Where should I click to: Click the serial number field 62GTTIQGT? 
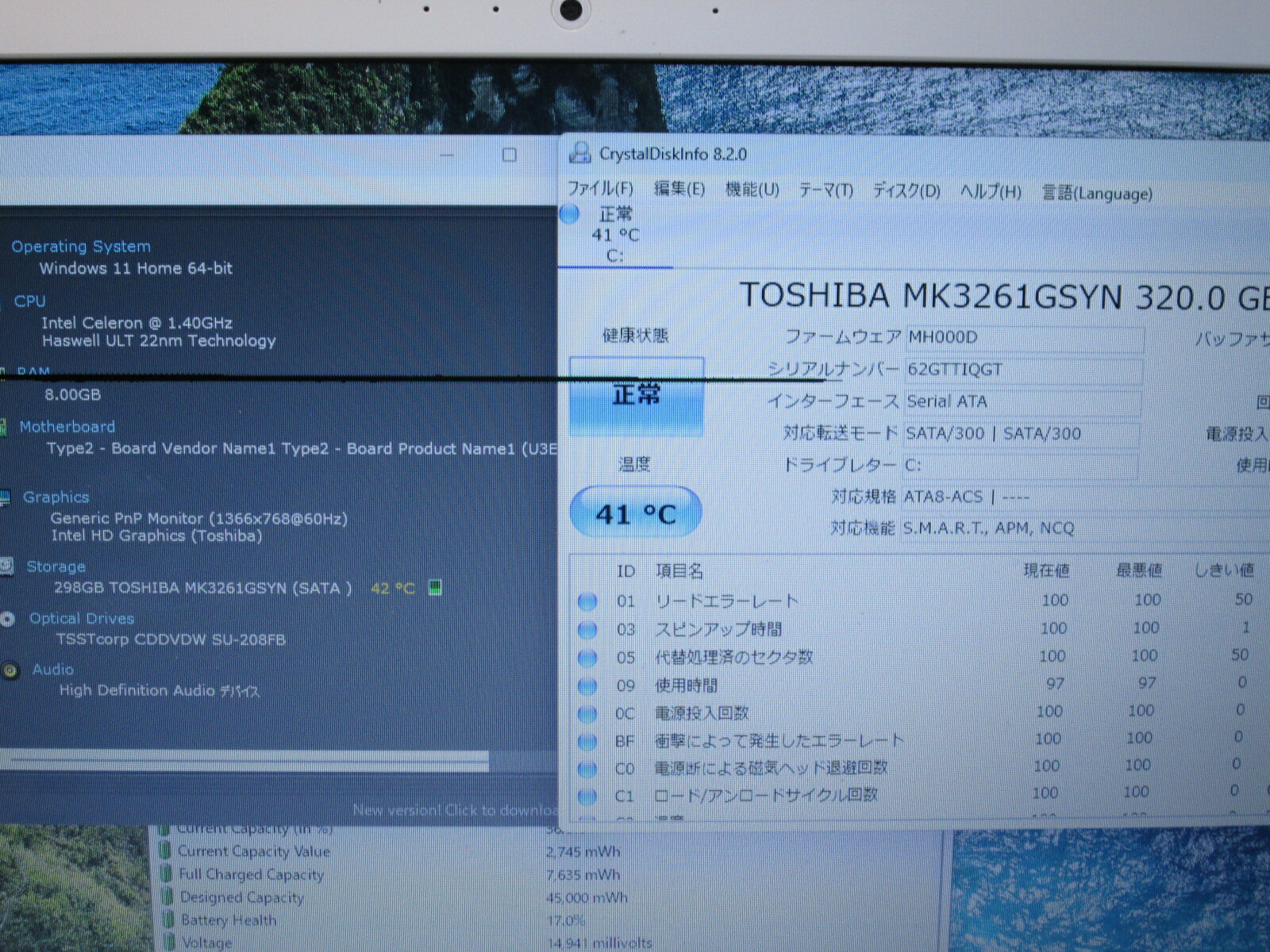[1023, 370]
